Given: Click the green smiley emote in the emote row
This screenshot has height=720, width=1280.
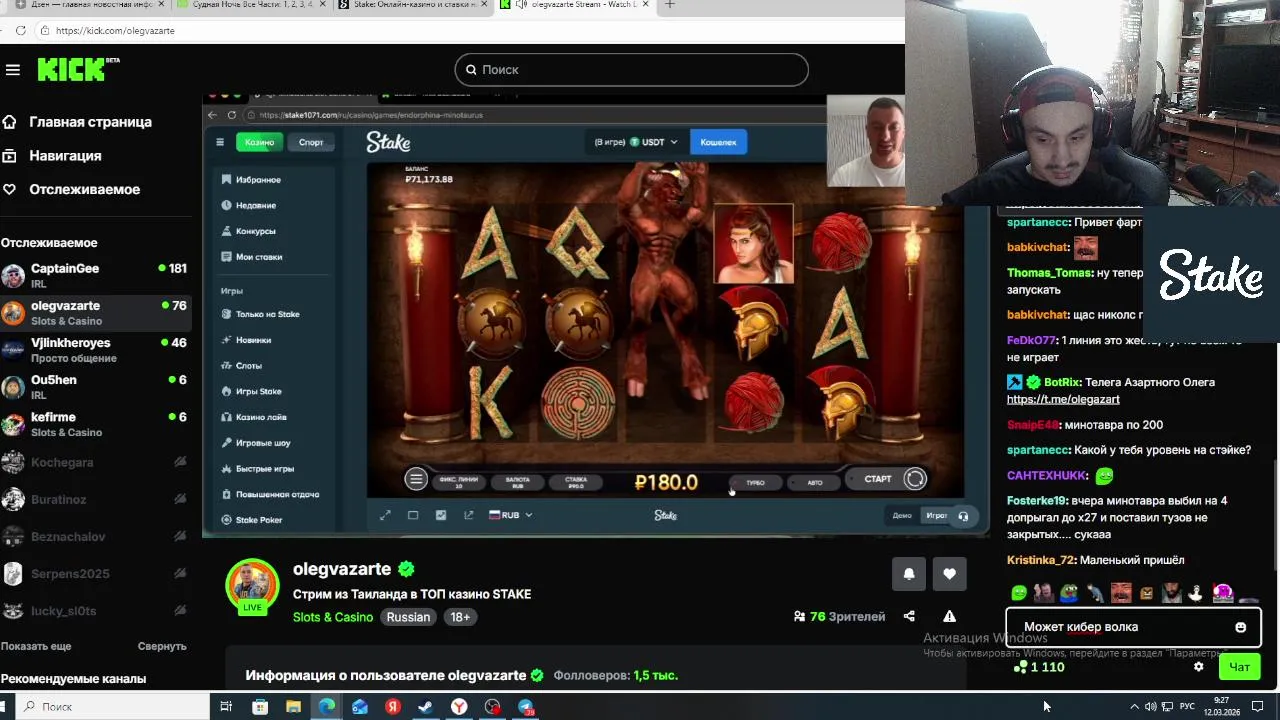Looking at the screenshot, I should point(1019,593).
